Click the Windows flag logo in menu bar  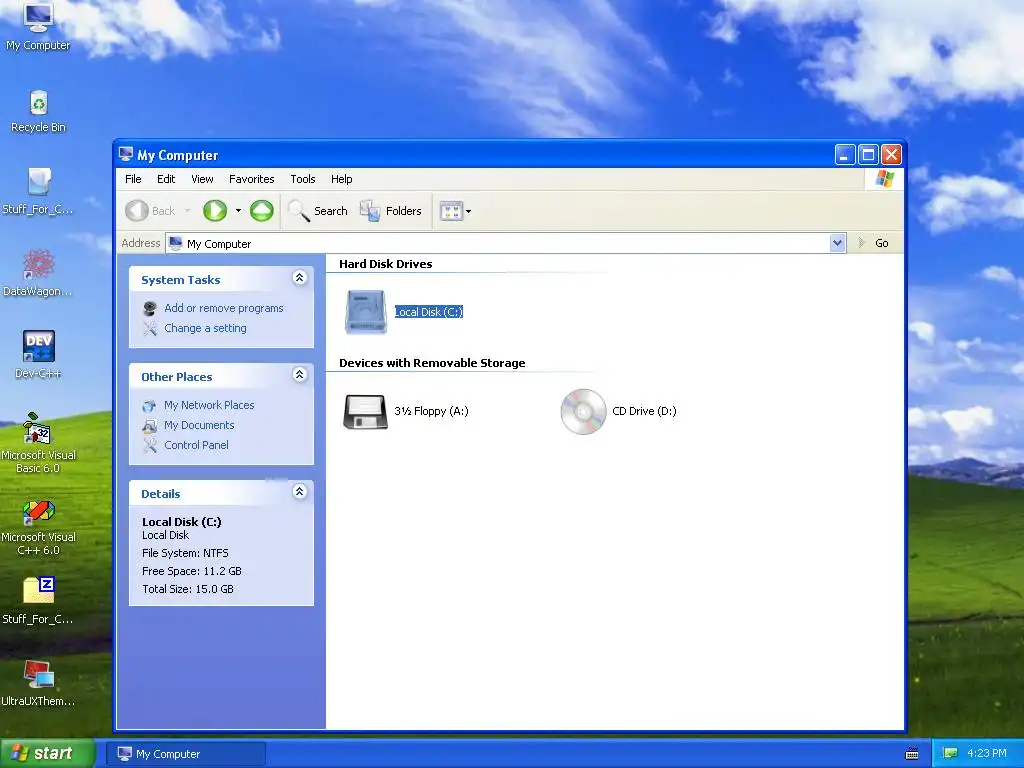(885, 178)
